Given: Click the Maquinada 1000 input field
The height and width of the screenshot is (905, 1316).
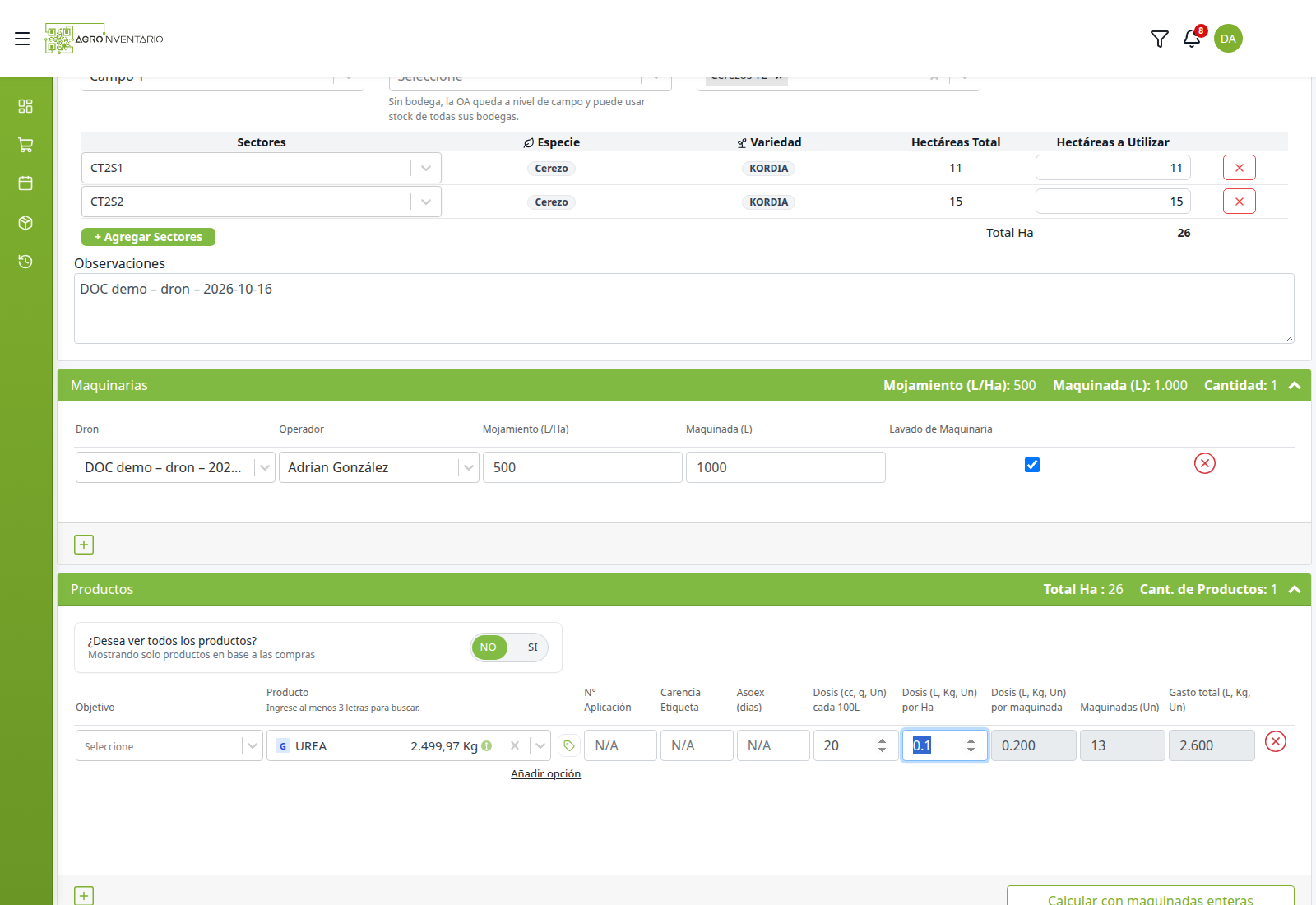Looking at the screenshot, I should coord(785,467).
